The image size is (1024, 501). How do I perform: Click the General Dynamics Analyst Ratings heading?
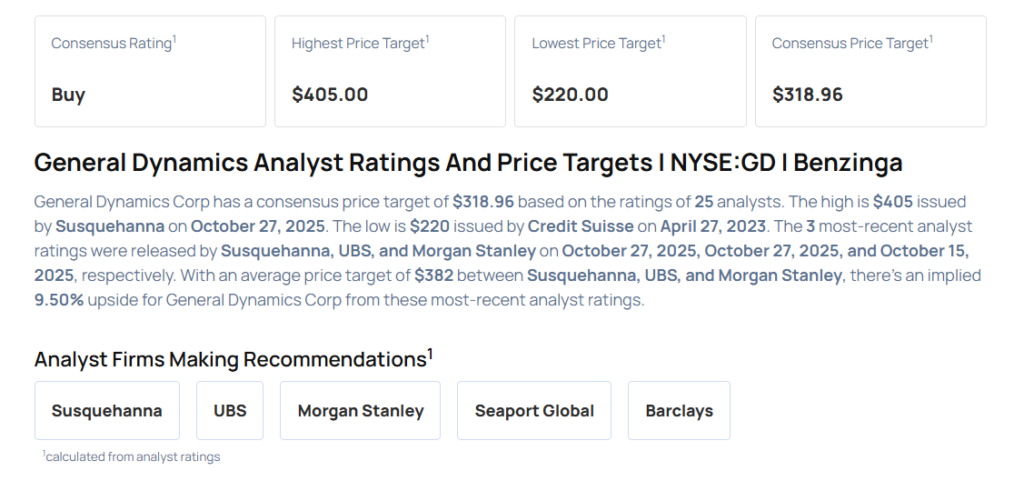pos(468,163)
